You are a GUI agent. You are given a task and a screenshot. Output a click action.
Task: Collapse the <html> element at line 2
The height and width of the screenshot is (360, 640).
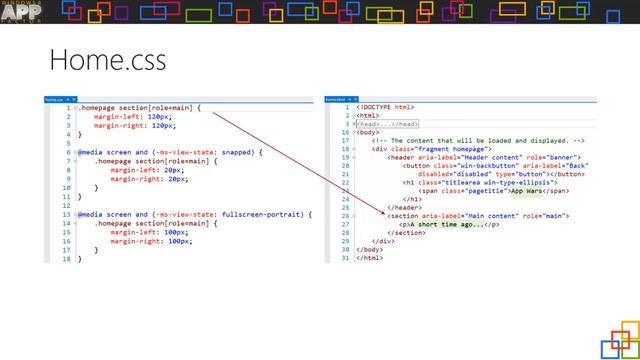(354, 116)
